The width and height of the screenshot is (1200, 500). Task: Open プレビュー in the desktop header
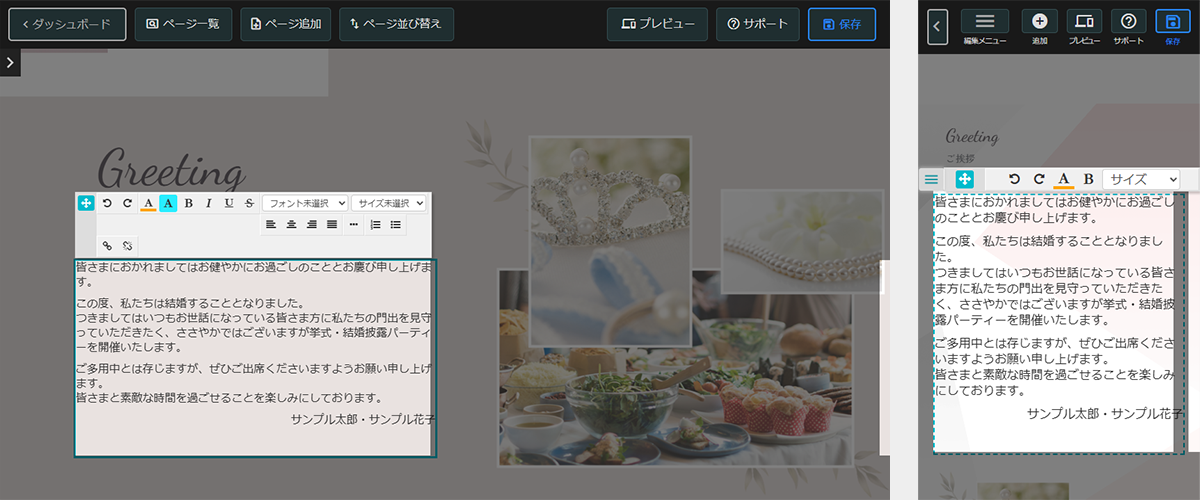point(657,24)
